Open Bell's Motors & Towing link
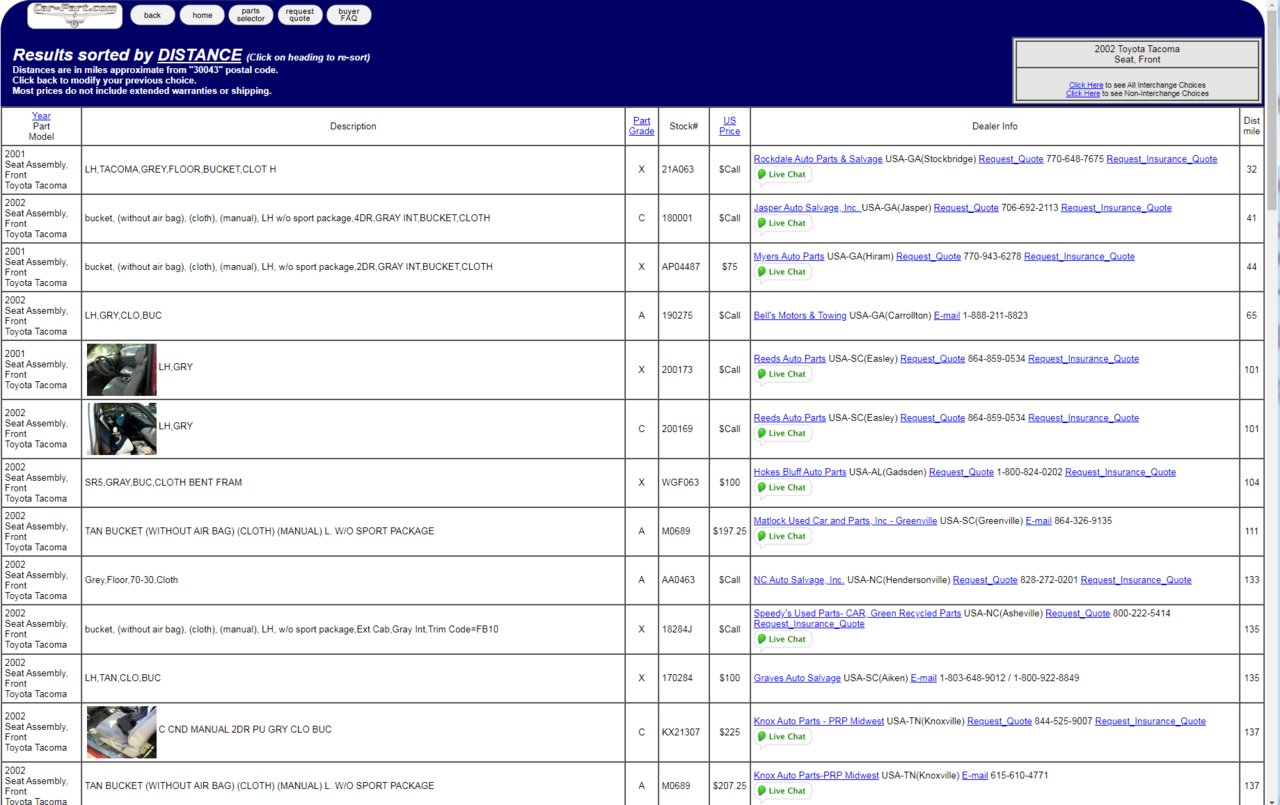 [800, 316]
